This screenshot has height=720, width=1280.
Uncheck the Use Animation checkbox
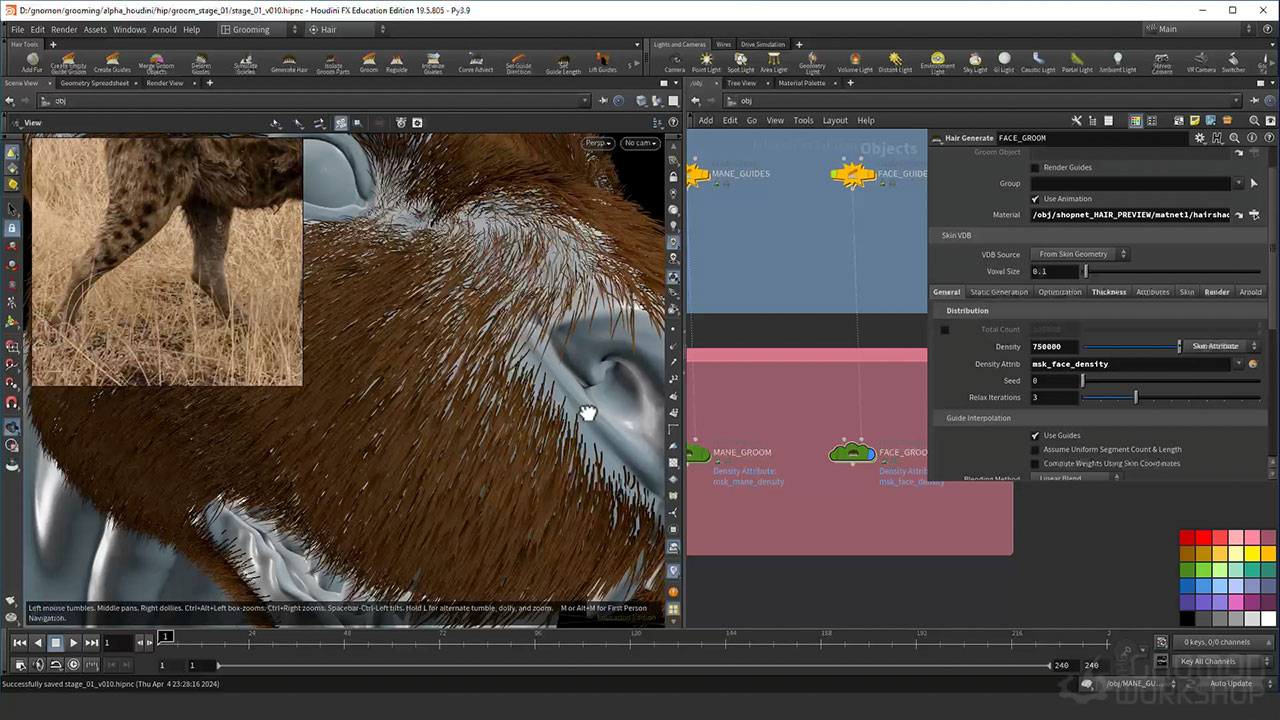coord(1035,199)
